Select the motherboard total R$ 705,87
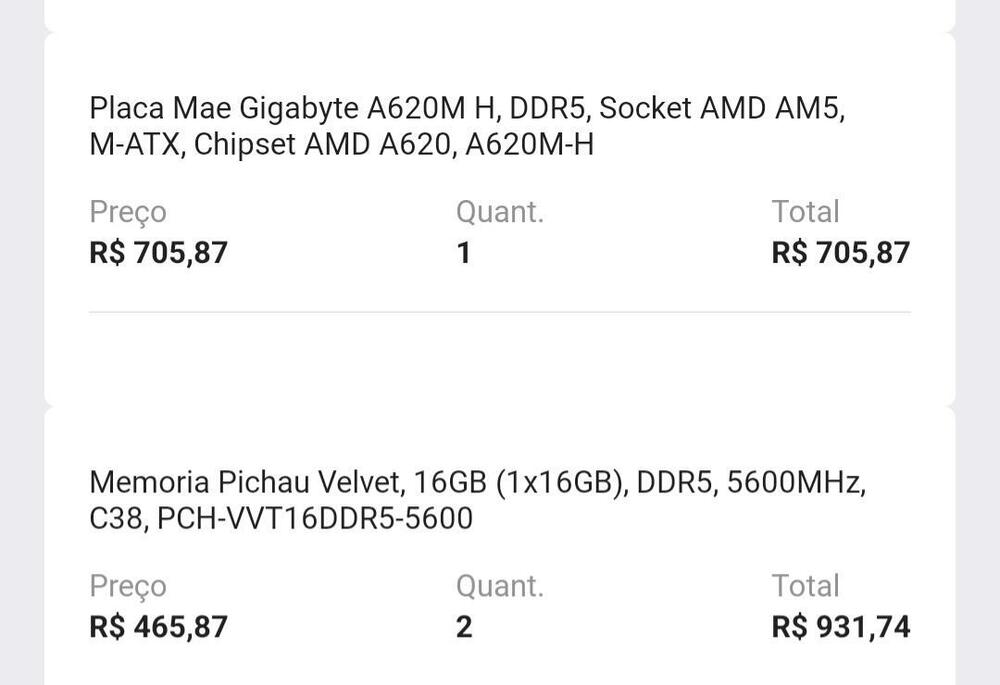1000x685 pixels. coord(840,252)
